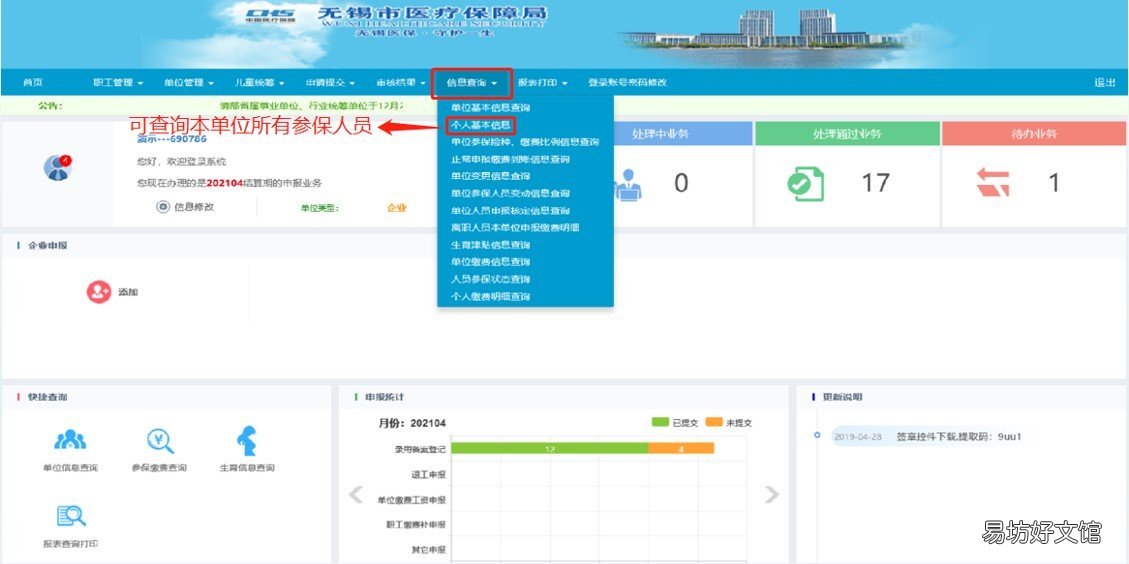Click the orange 未提交 legend swatch

(714, 422)
